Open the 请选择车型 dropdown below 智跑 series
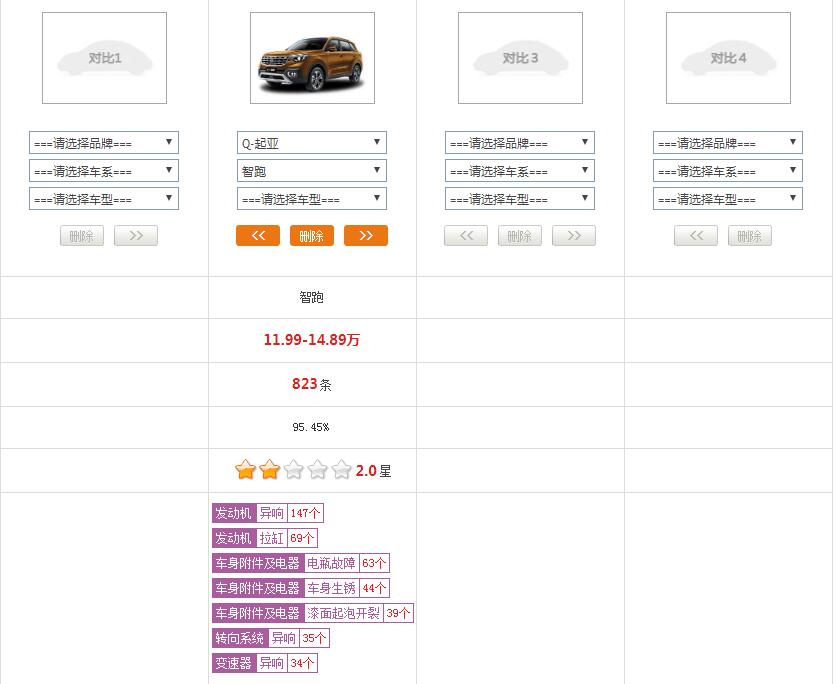The height and width of the screenshot is (684, 836). 312,199
